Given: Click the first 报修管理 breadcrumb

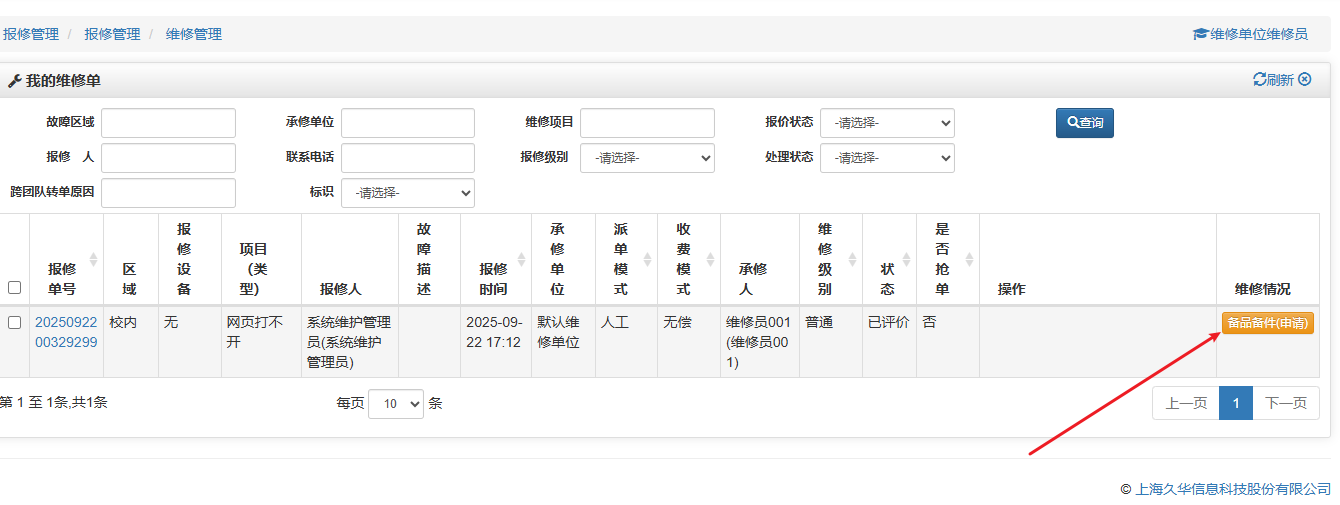Looking at the screenshot, I should pyautogui.click(x=31, y=34).
